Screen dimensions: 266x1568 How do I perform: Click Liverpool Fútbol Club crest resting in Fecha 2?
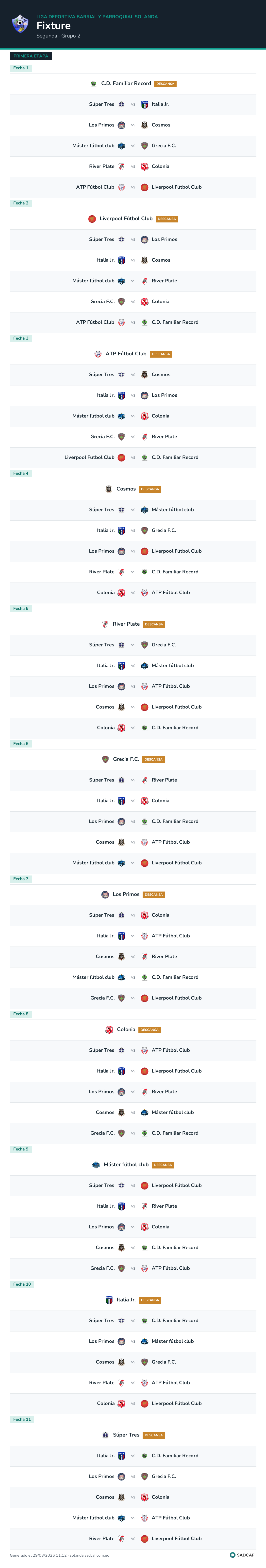(x=92, y=219)
